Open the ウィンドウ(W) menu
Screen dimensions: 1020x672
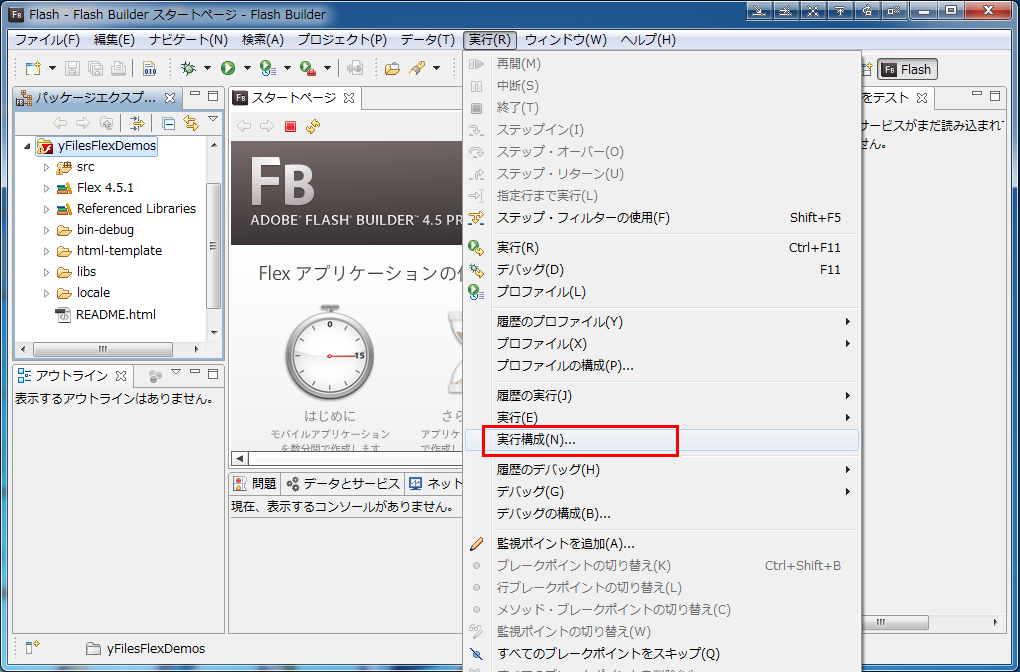[x=565, y=40]
